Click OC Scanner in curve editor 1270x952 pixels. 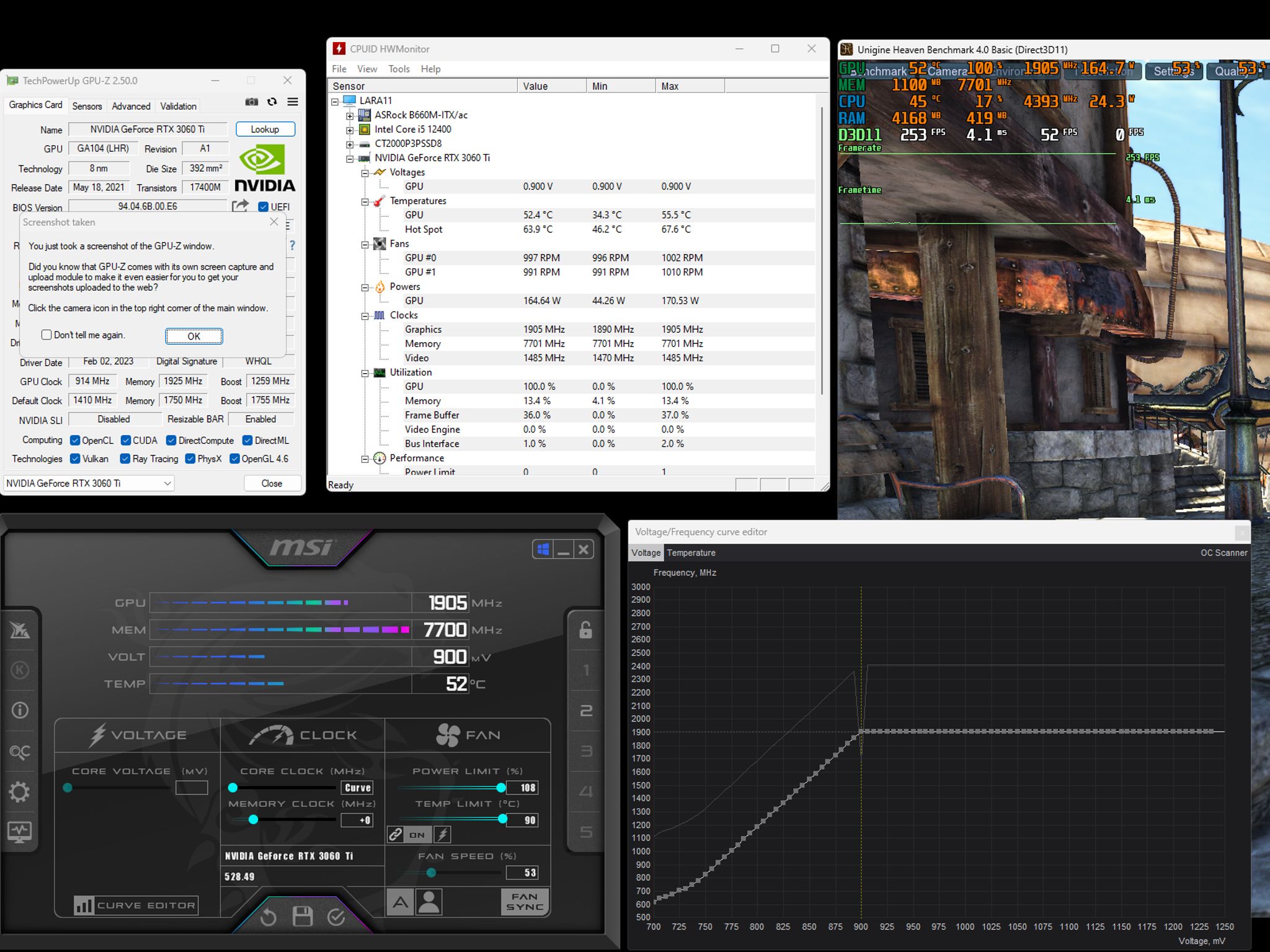pos(1223,553)
